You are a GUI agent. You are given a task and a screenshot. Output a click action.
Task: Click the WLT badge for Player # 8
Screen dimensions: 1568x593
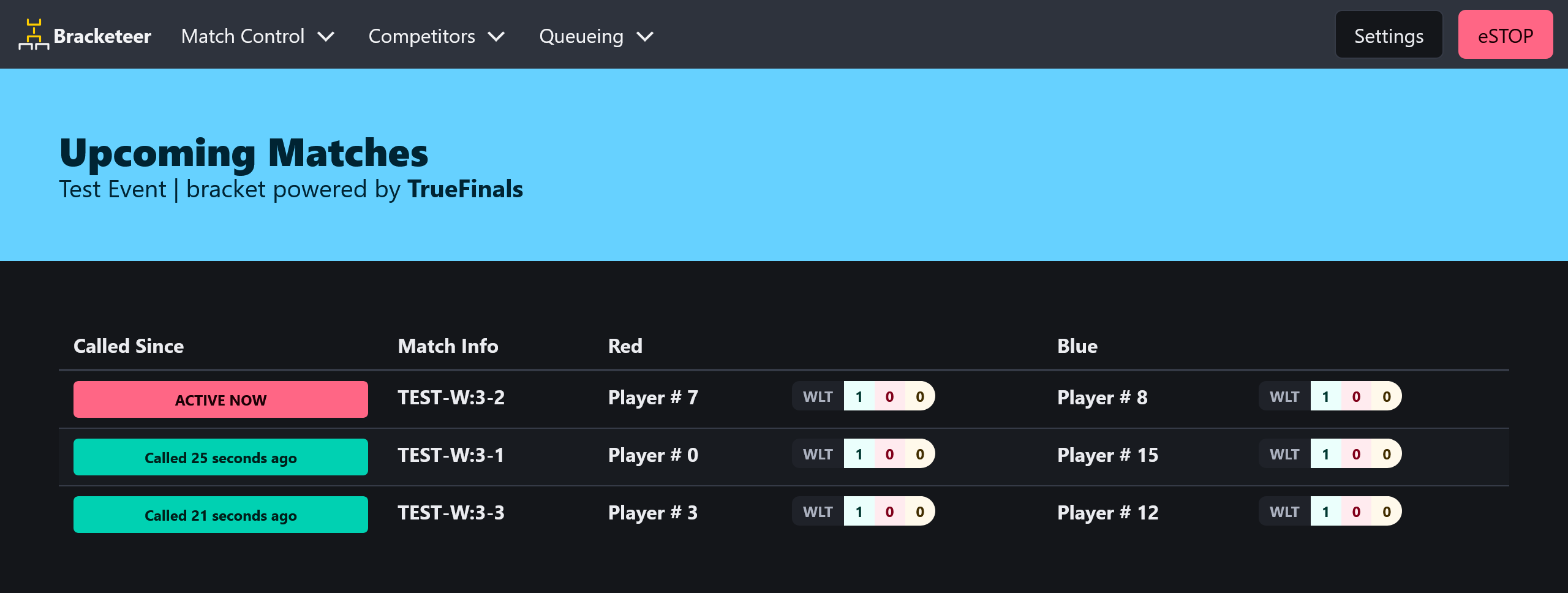(x=1284, y=396)
